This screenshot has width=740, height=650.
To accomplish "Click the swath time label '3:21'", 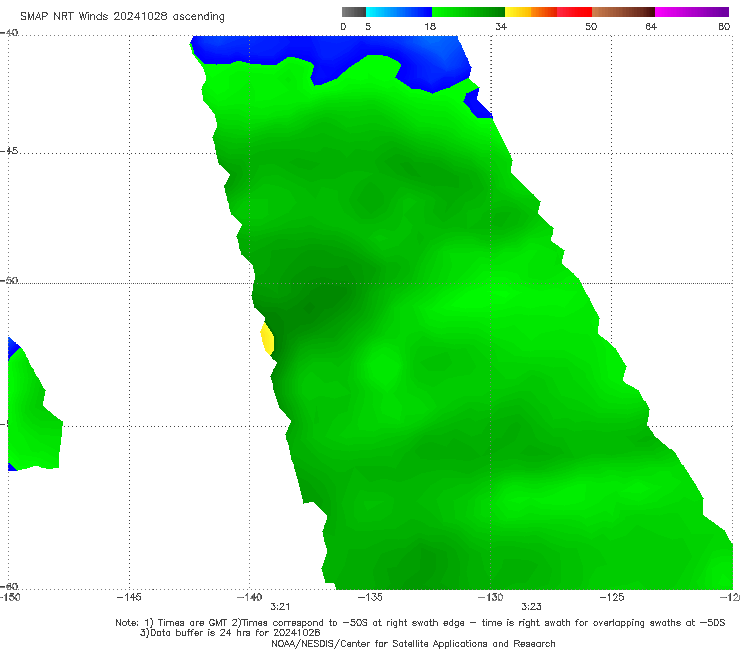I will click(x=280, y=607).
